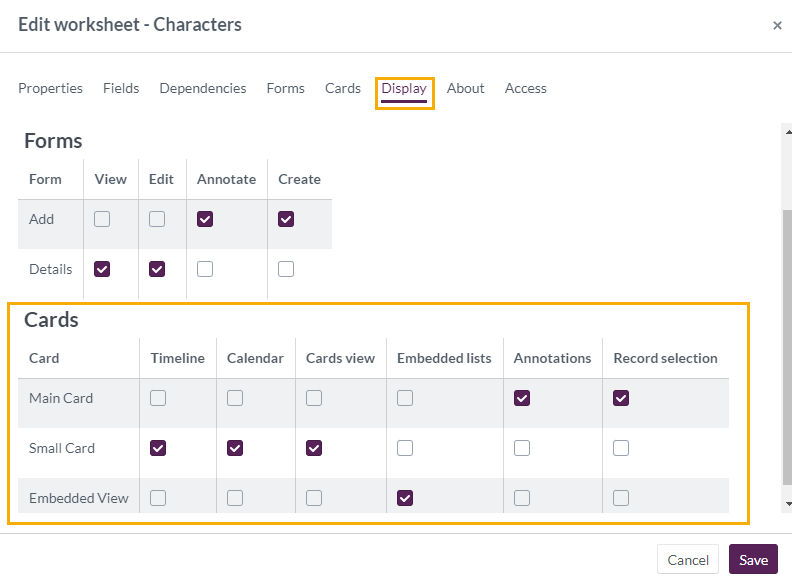Switch to the Fields tab
792x579 pixels.
click(121, 88)
